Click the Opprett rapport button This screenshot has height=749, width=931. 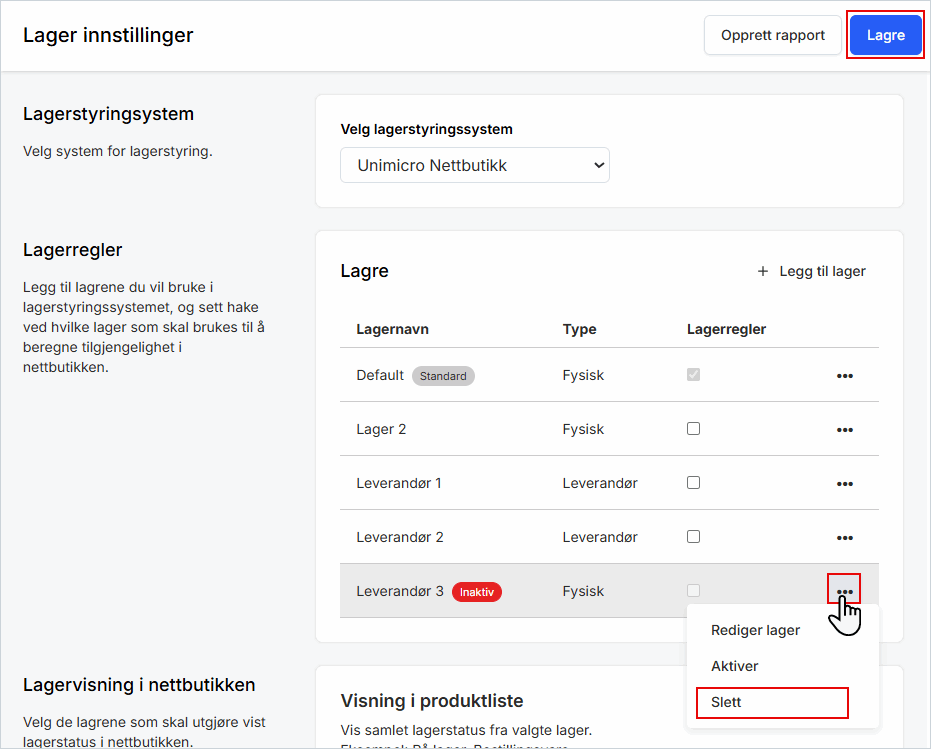click(x=773, y=35)
